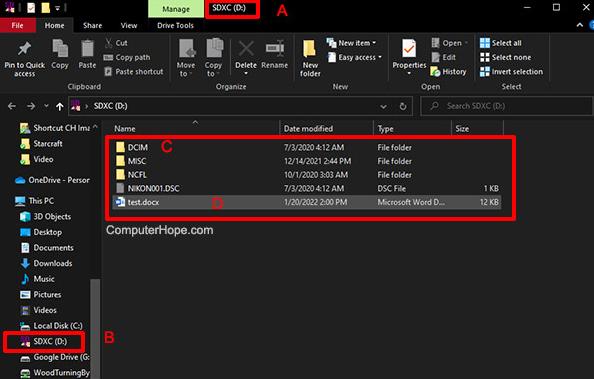Go up one folder level arrow
The image size is (594, 379).
tap(59, 106)
